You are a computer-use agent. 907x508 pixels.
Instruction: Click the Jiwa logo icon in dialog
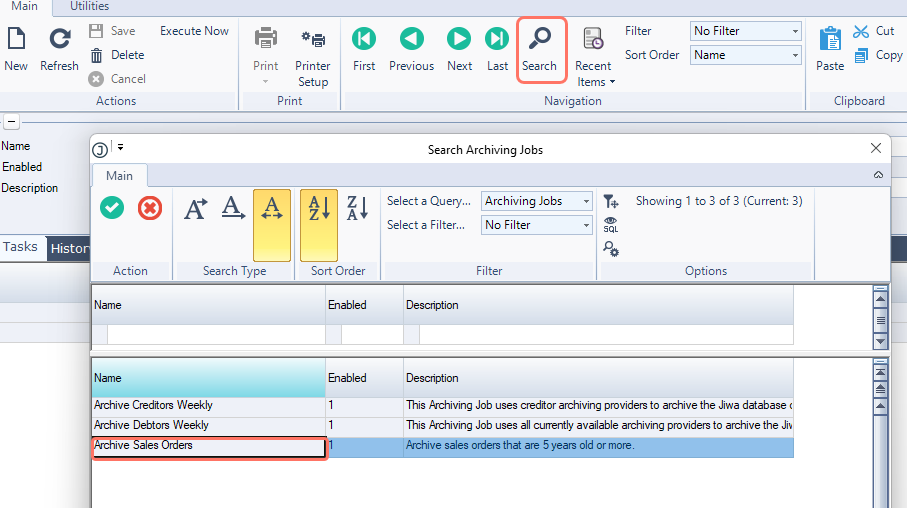(100, 150)
